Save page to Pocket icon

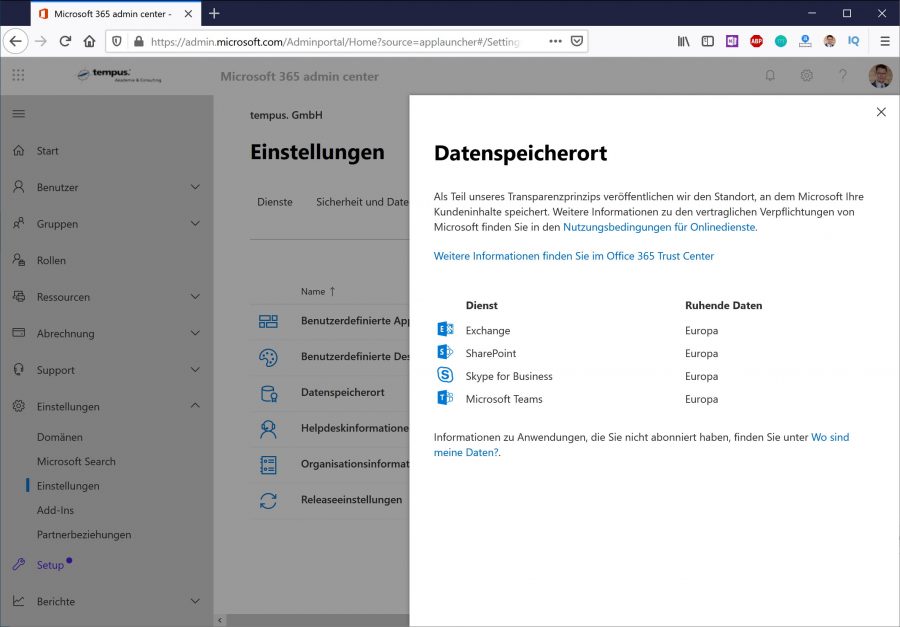(577, 41)
